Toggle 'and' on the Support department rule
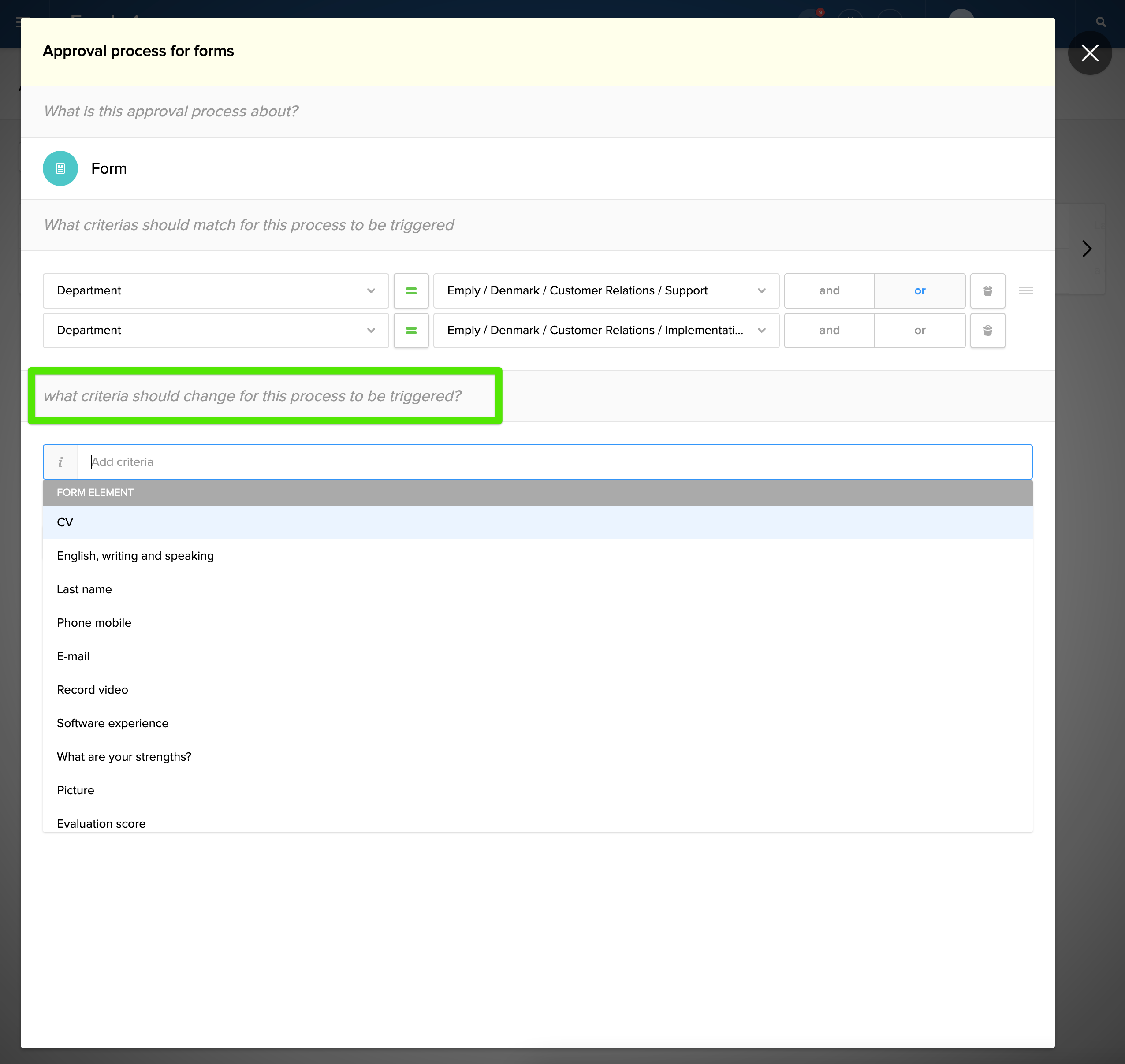The image size is (1125, 1064). coord(829,290)
